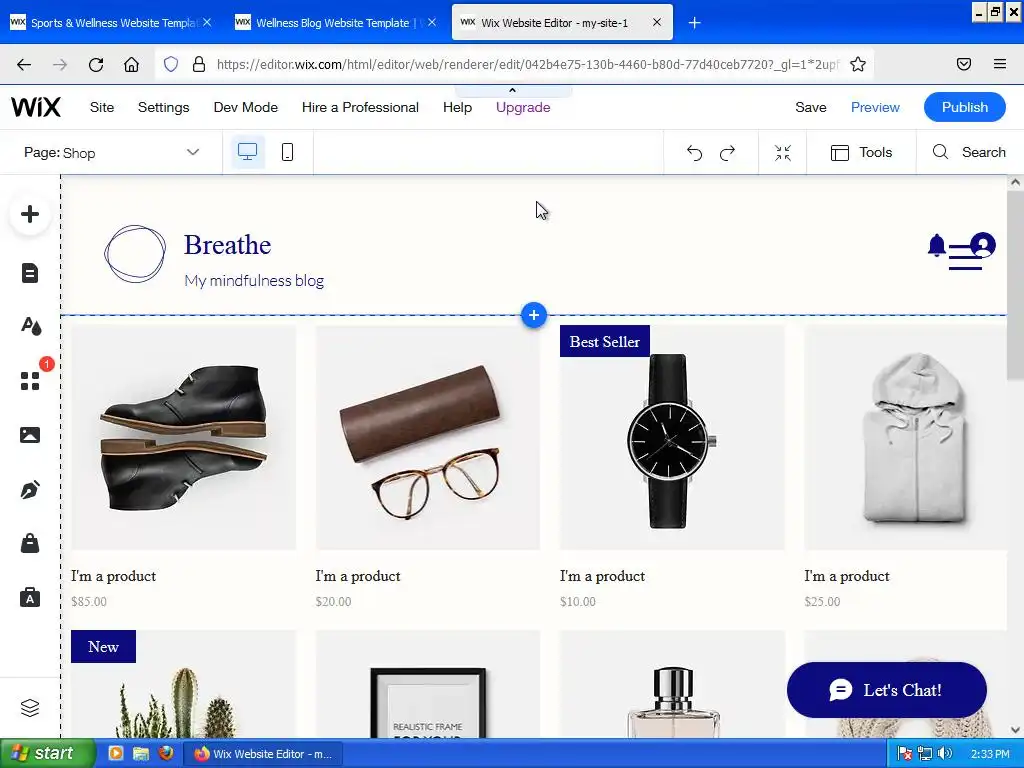Screen dimensions: 1024x768
Task: Click the canvas vertical scrollbar thumb
Action: (x=1015, y=284)
